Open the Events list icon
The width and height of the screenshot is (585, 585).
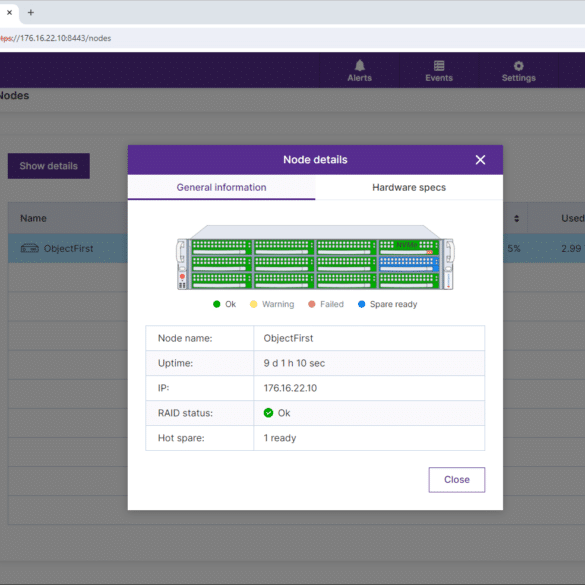439,65
